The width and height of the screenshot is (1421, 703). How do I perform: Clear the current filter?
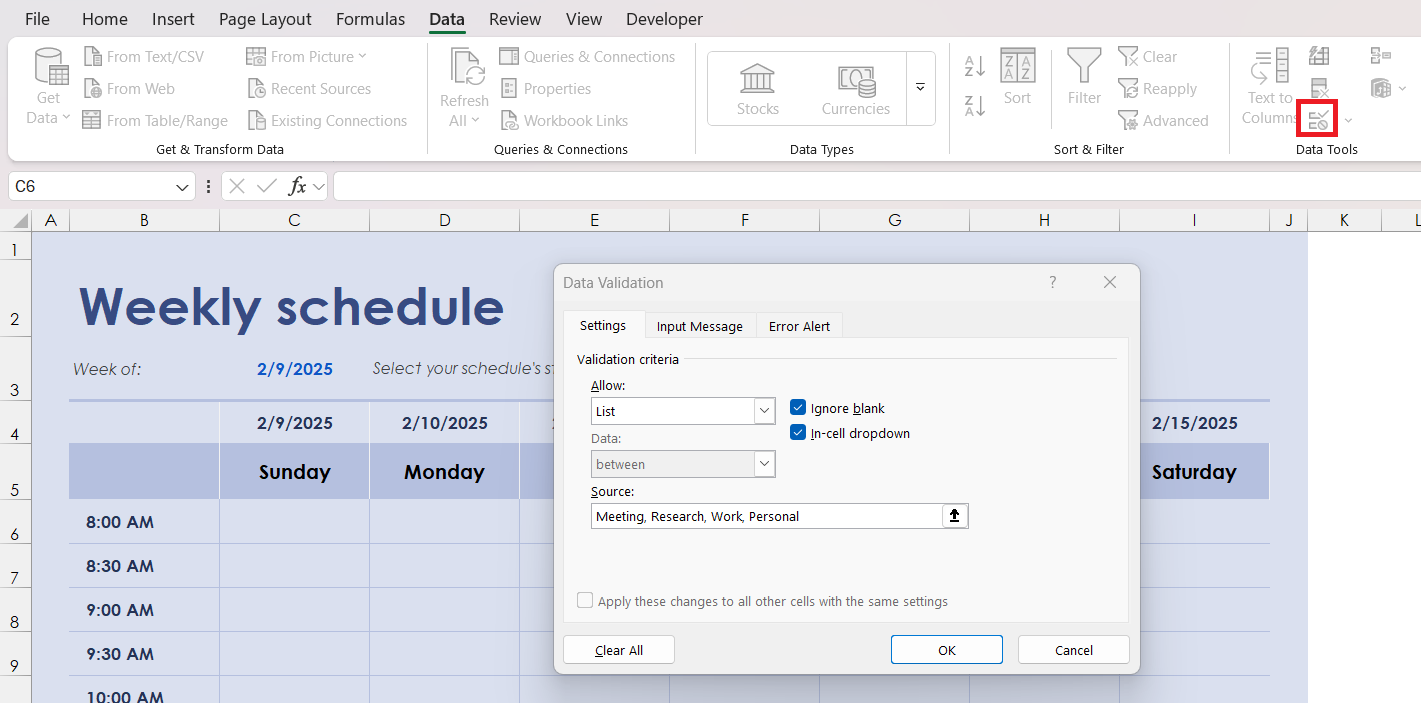[1148, 57]
